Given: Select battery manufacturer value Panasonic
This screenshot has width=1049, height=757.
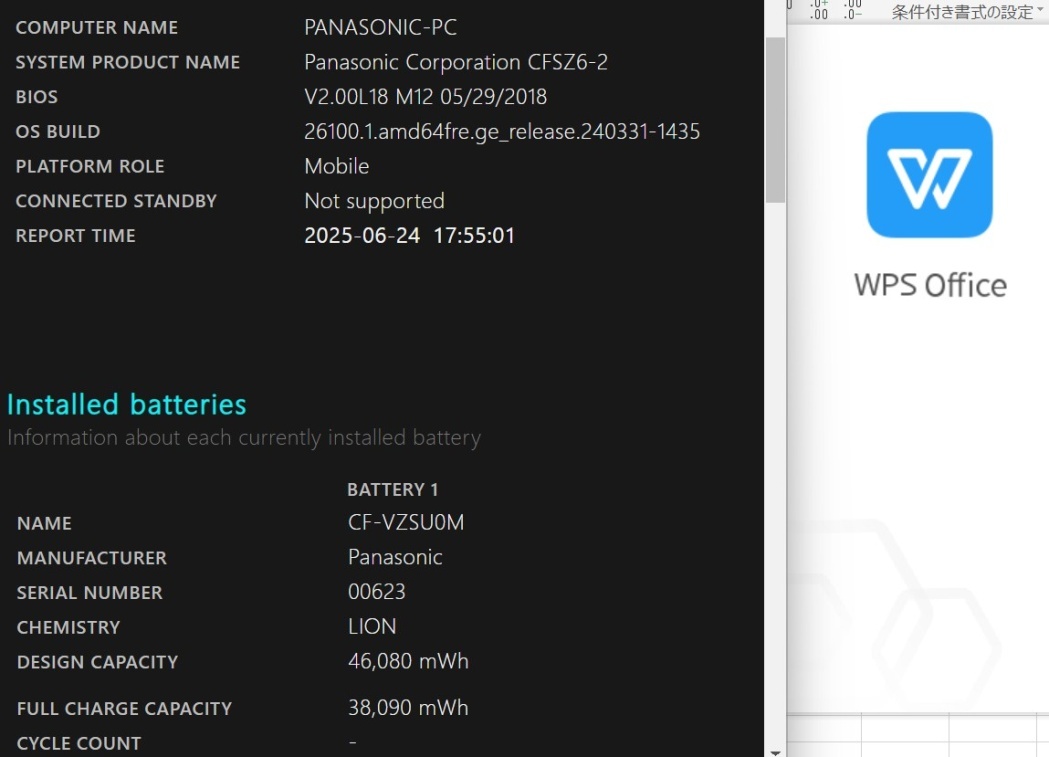Looking at the screenshot, I should (395, 557).
